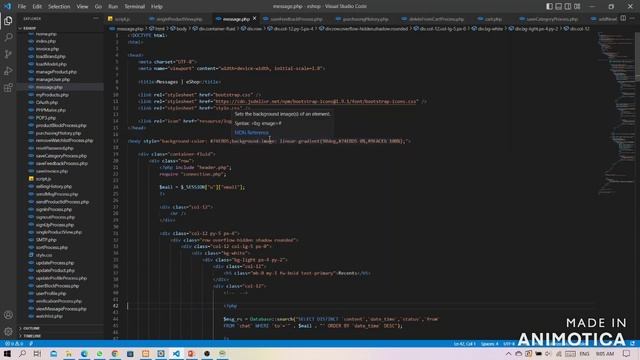Switch to the saveFeedbackProcess.php tab
The width and height of the screenshot is (640, 360).
point(296,19)
